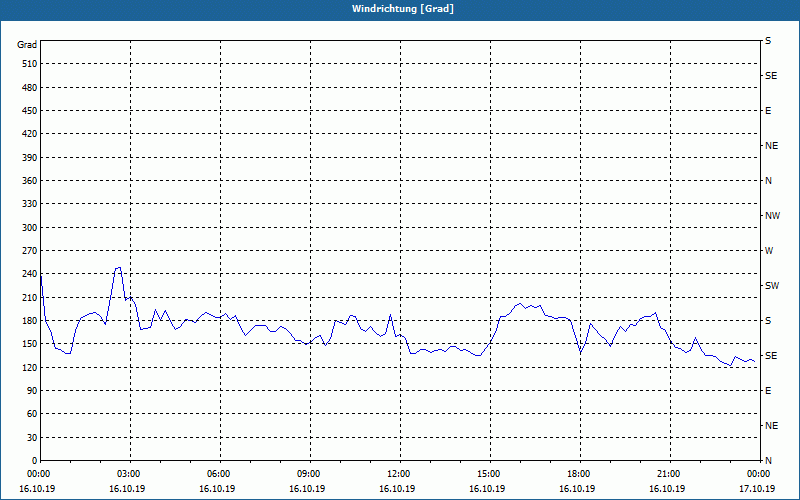Select the 30 degree axis label
This screenshot has height=500, width=800.
(32, 438)
